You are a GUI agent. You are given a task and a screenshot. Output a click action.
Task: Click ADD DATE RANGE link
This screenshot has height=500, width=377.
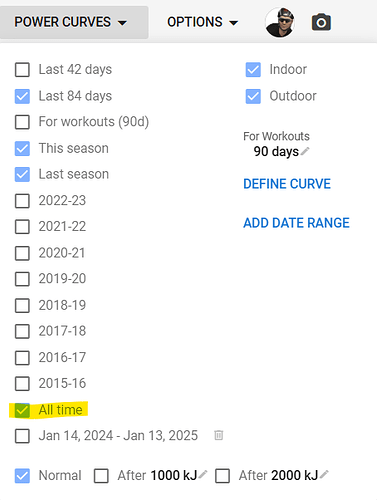[x=296, y=223]
